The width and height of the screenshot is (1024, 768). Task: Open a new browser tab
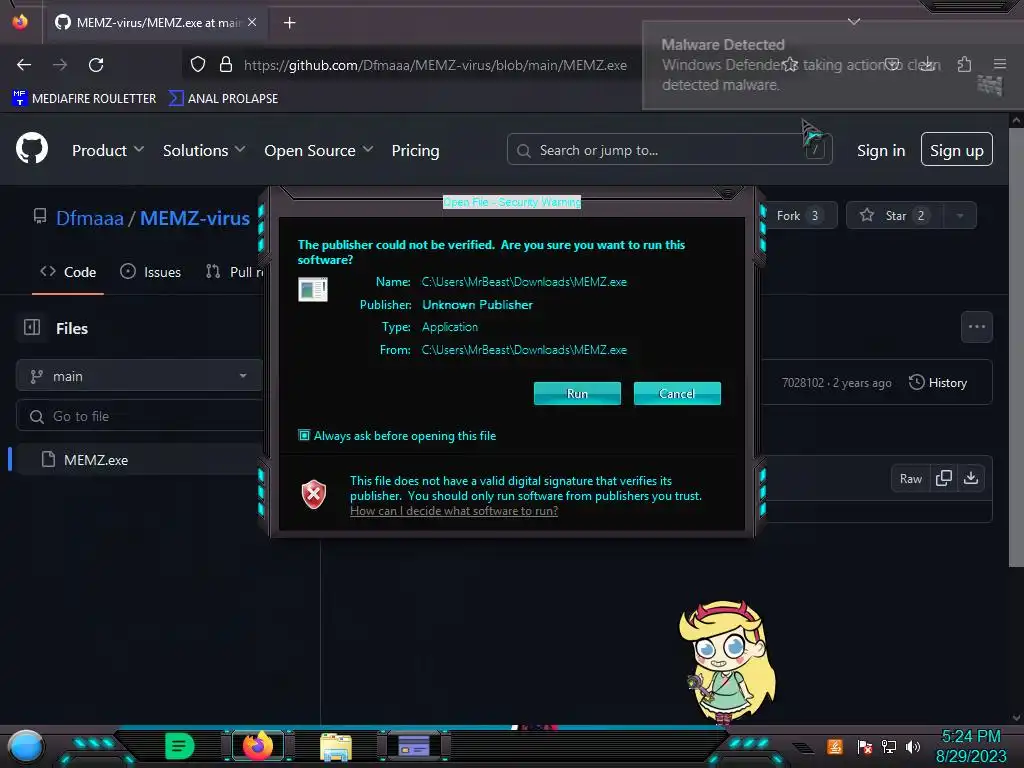tap(289, 23)
